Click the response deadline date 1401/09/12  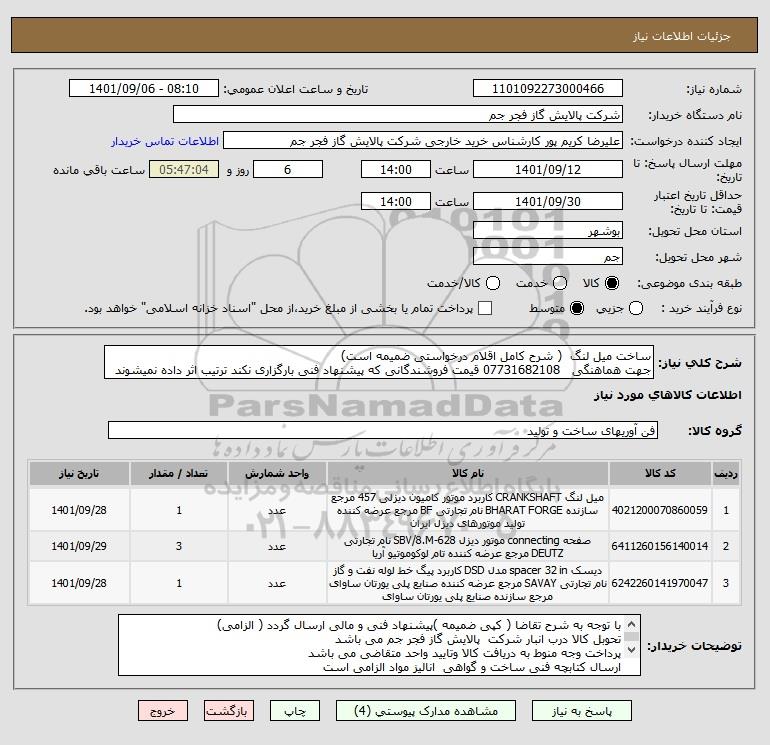pyautogui.click(x=548, y=170)
